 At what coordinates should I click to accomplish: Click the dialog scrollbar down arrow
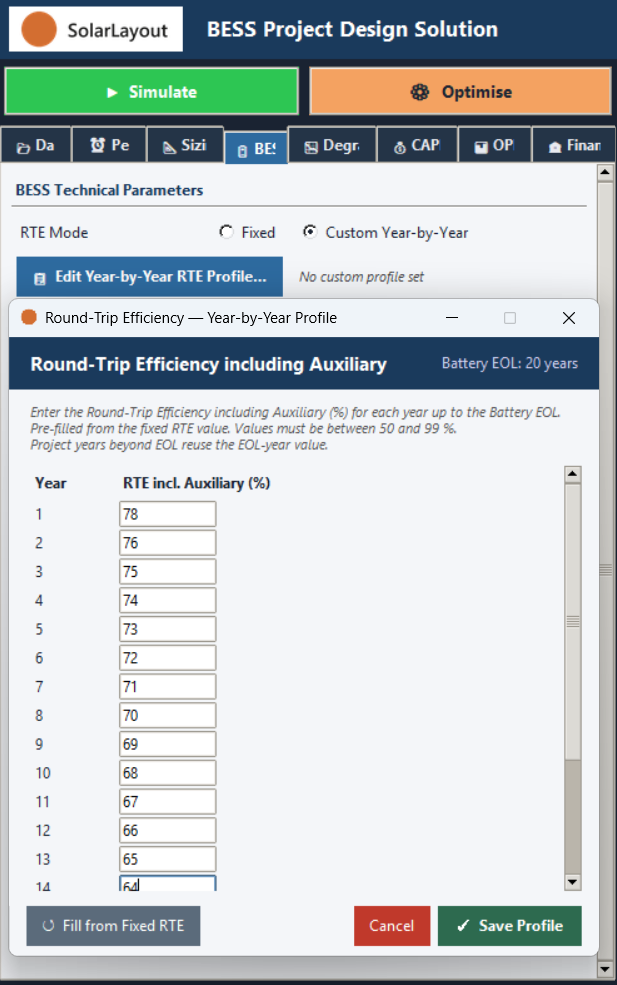572,882
